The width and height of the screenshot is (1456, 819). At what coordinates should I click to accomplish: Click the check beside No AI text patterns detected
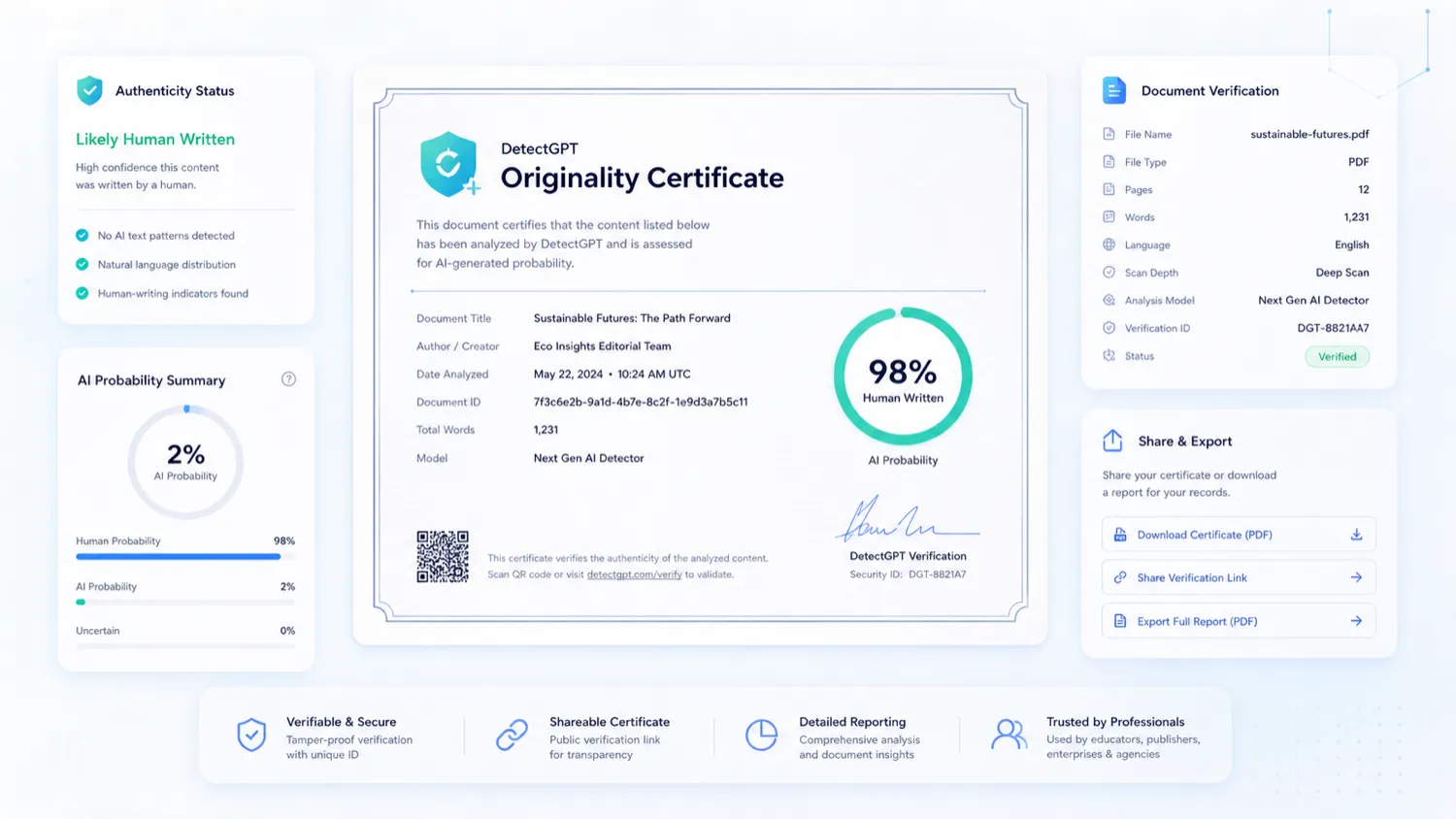click(x=82, y=235)
